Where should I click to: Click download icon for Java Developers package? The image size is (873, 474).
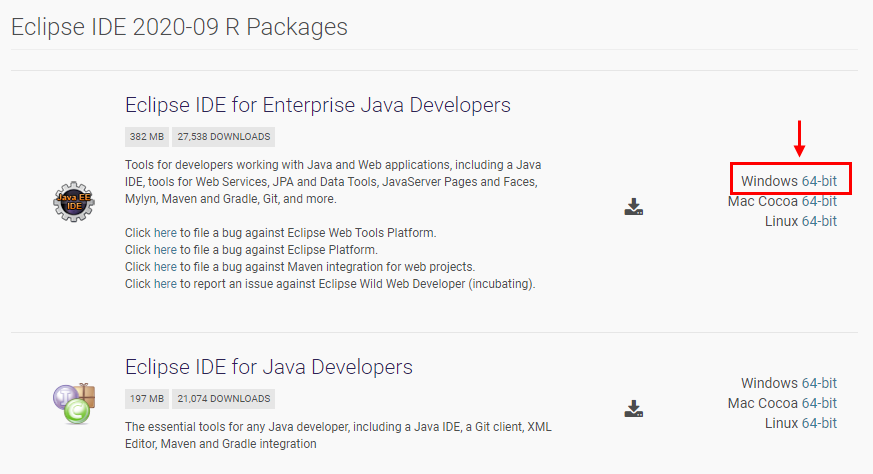[634, 408]
